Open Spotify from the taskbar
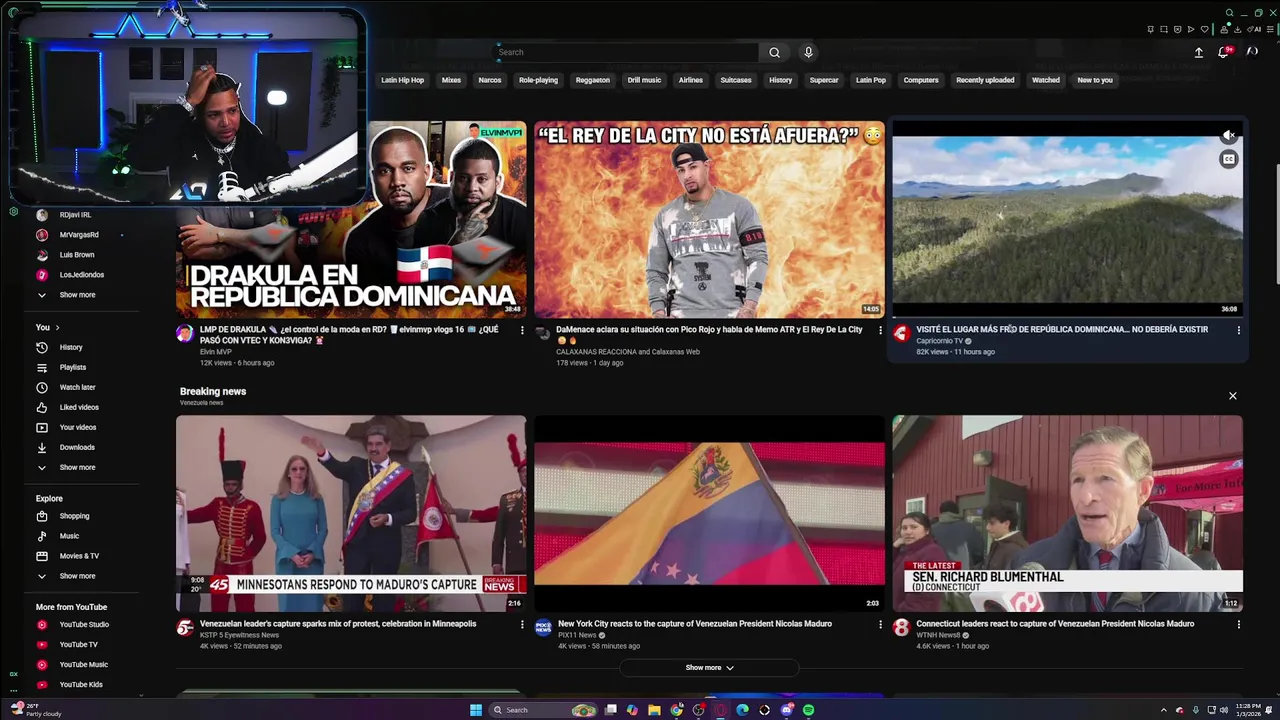The image size is (1280, 720). (x=808, y=710)
